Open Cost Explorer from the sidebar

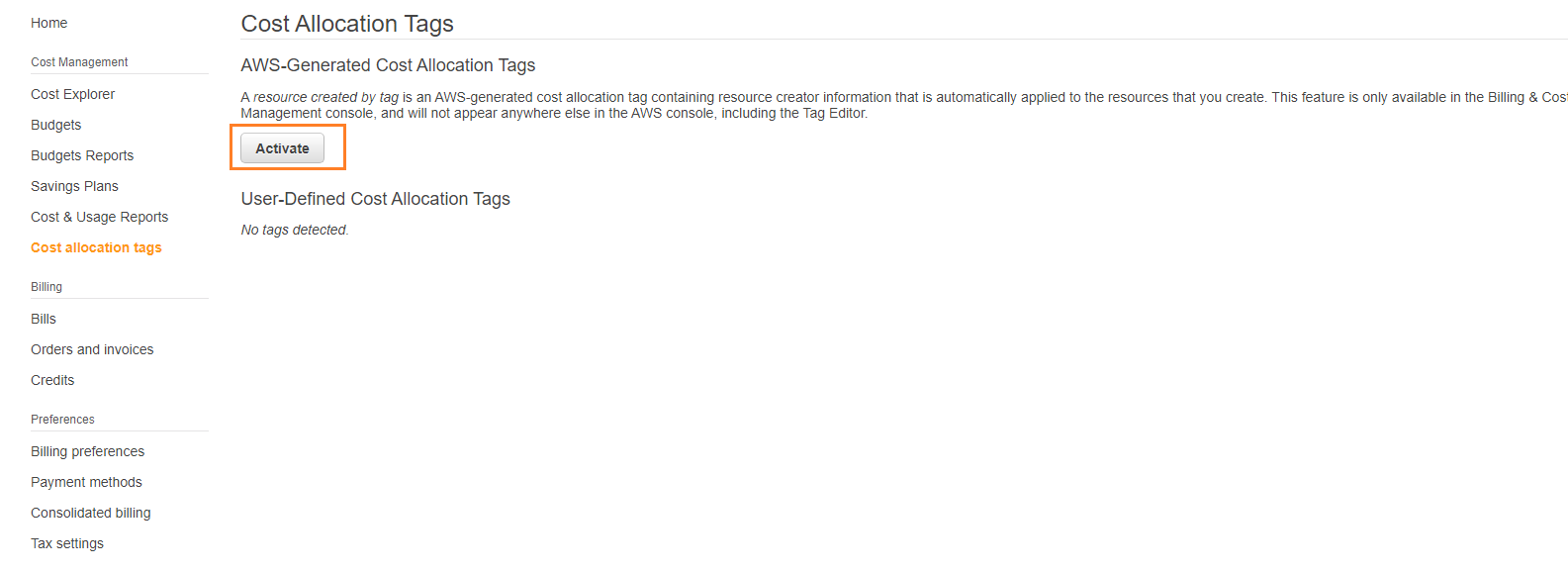(72, 94)
